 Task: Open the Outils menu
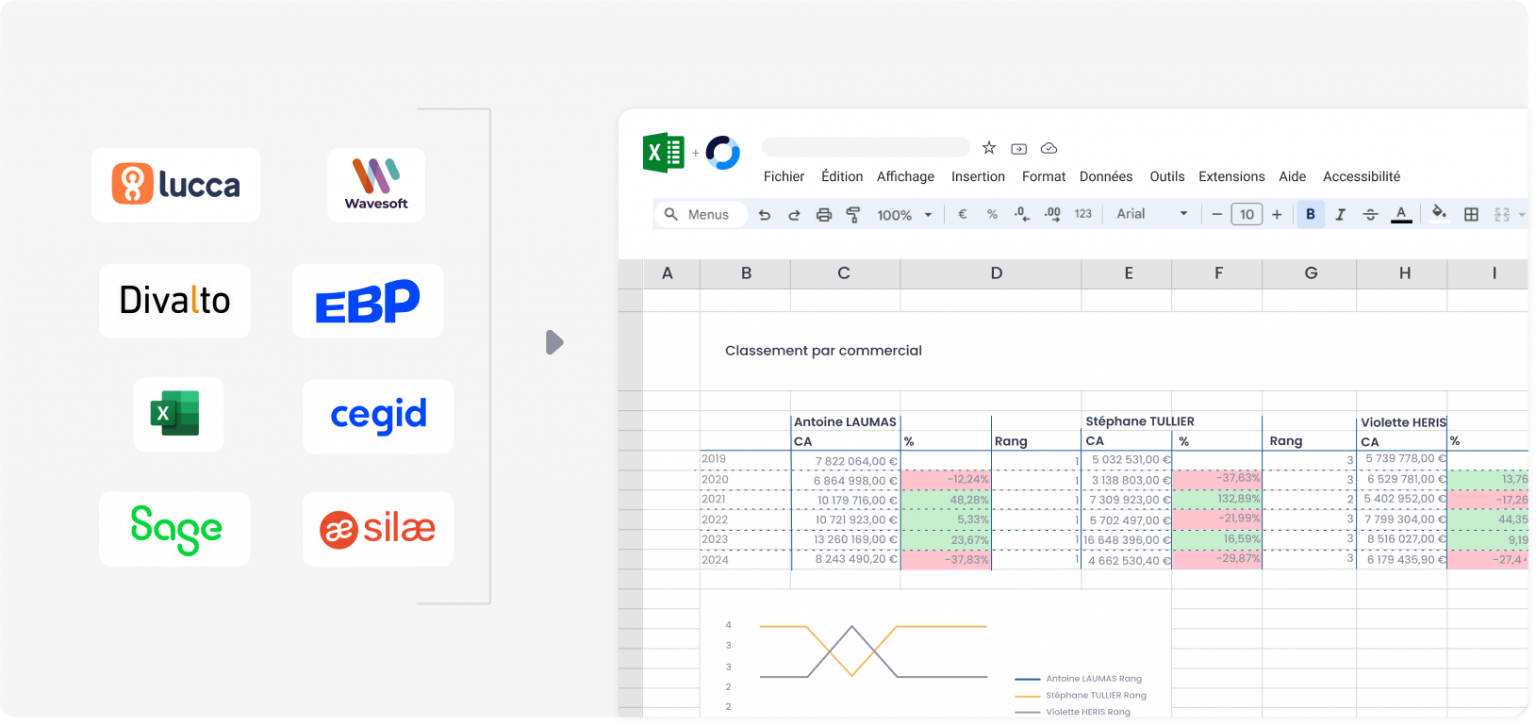pyautogui.click(x=1167, y=176)
